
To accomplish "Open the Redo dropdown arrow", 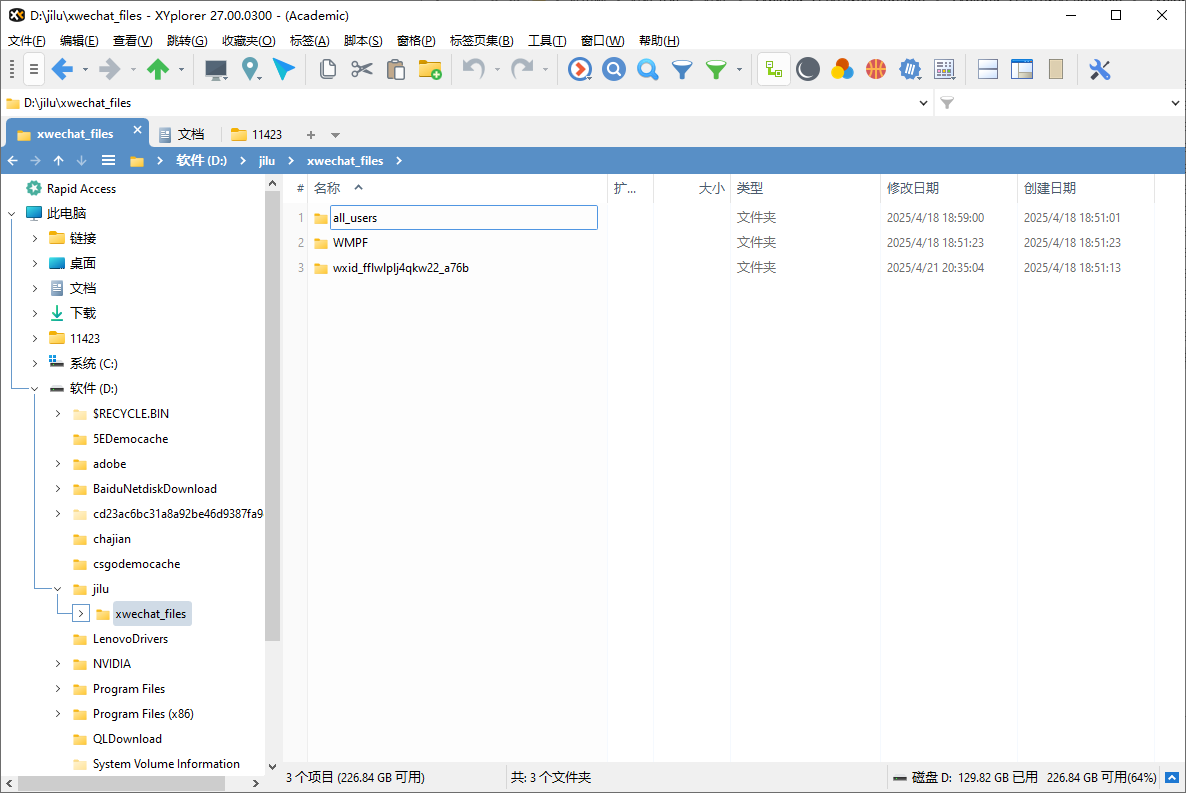I will (546, 69).
